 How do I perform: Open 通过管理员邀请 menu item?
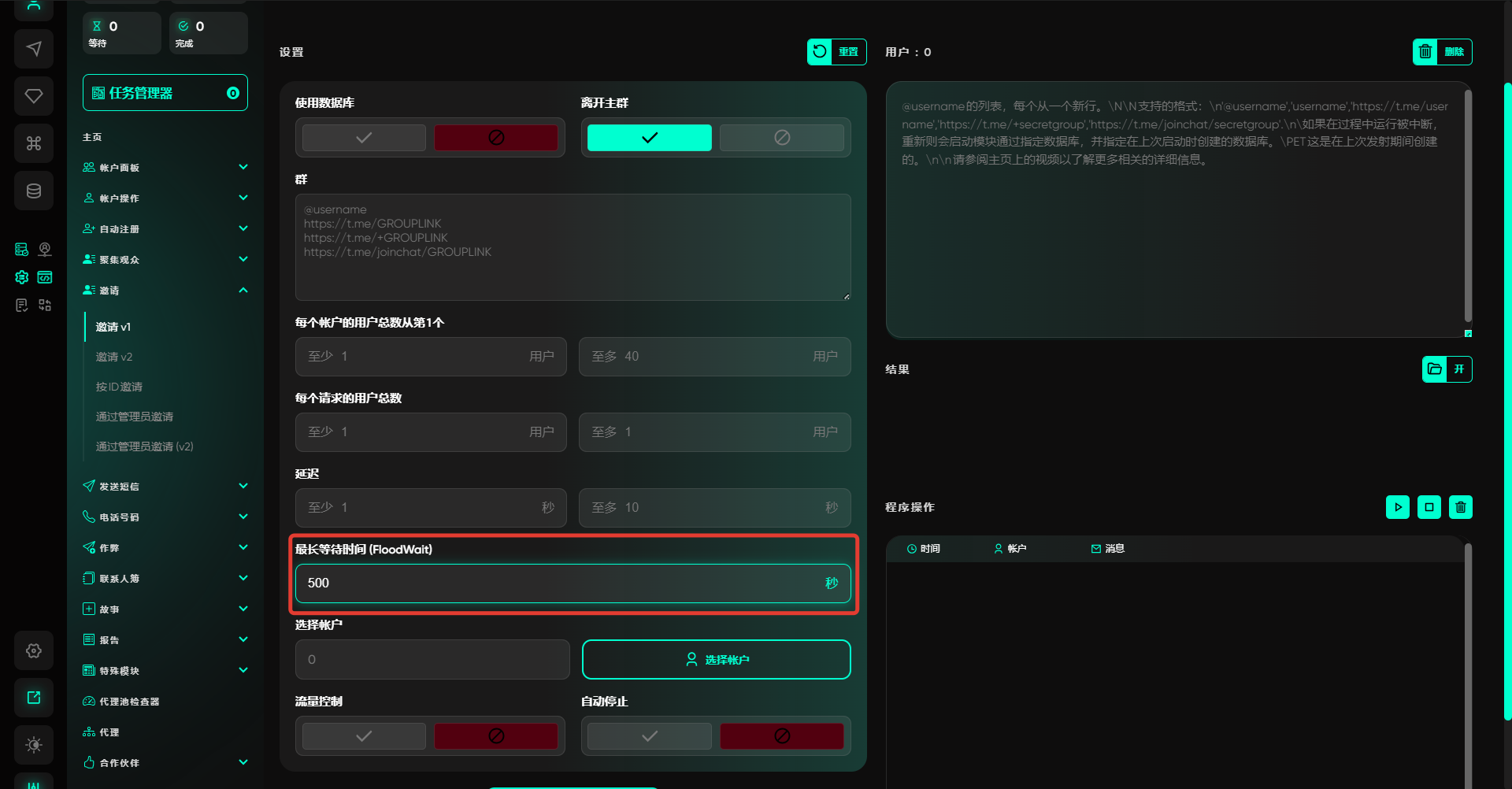[x=135, y=417]
